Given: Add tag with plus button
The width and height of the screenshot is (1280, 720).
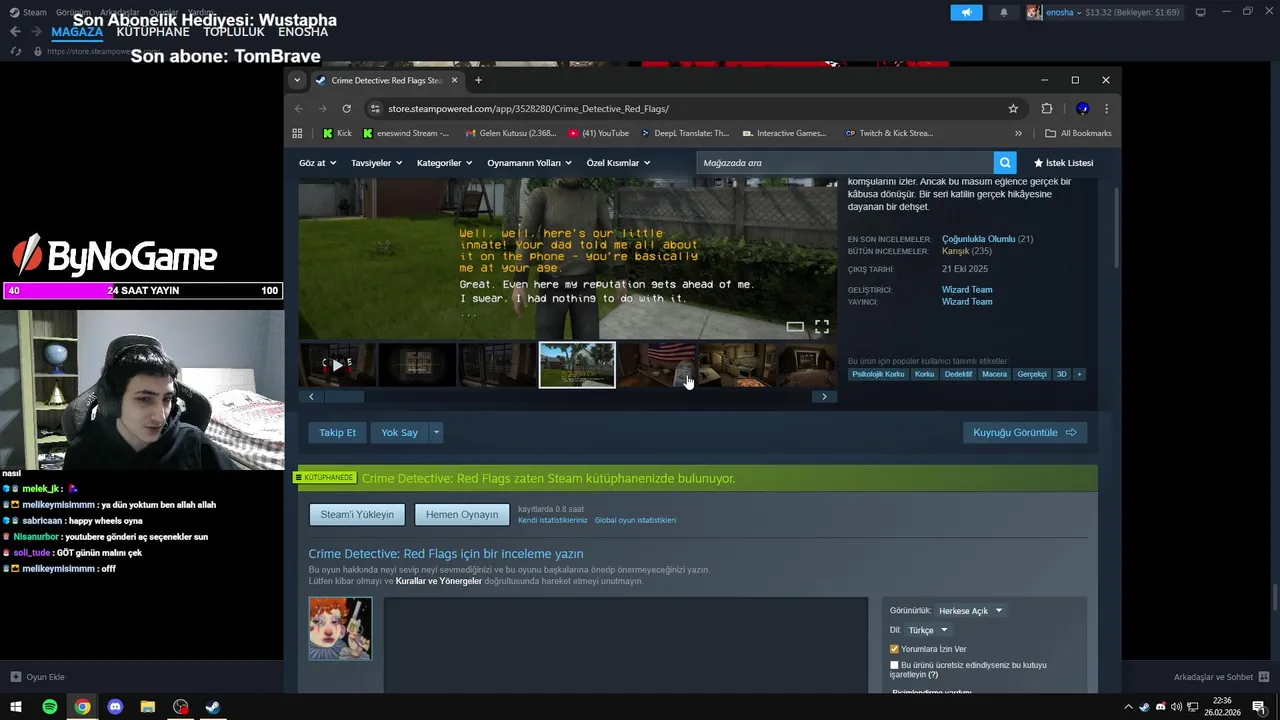Looking at the screenshot, I should (1079, 374).
